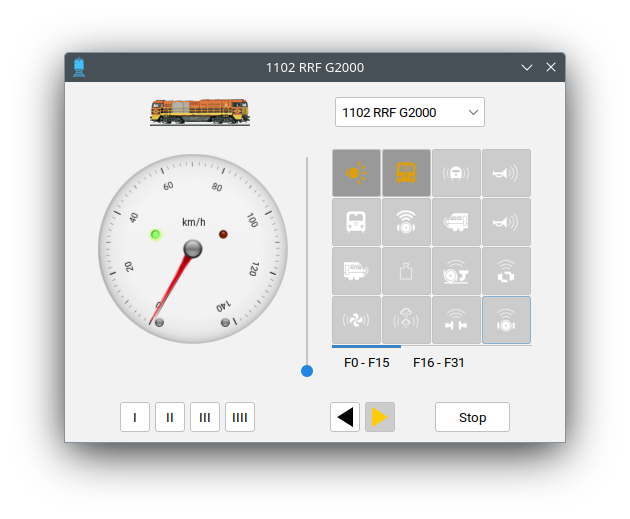Set direction to reverse with black arrow
This screenshot has height=519, width=630.
(x=345, y=417)
